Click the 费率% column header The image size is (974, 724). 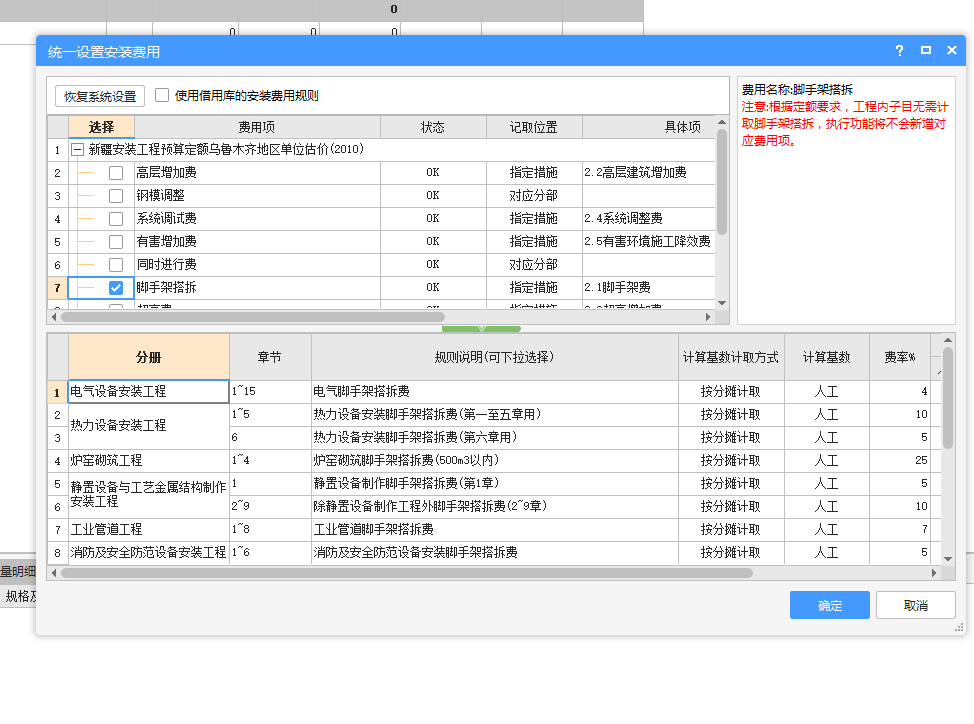(x=899, y=357)
